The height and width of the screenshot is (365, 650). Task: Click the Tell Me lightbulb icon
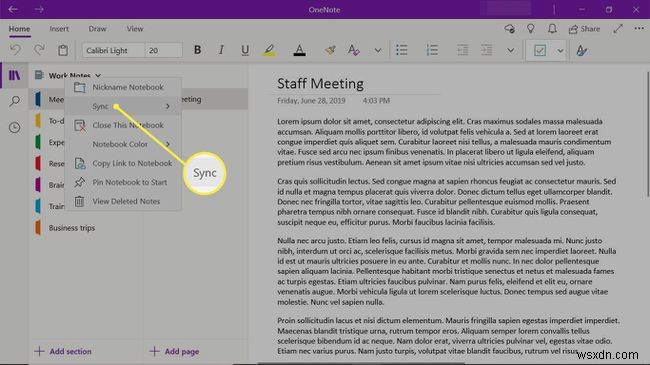[x=531, y=29]
